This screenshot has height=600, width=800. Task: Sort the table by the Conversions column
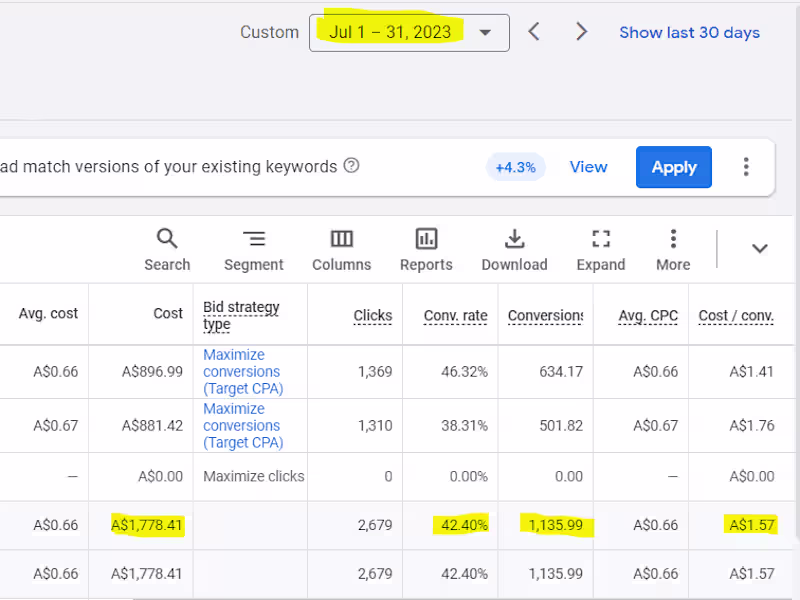(545, 315)
